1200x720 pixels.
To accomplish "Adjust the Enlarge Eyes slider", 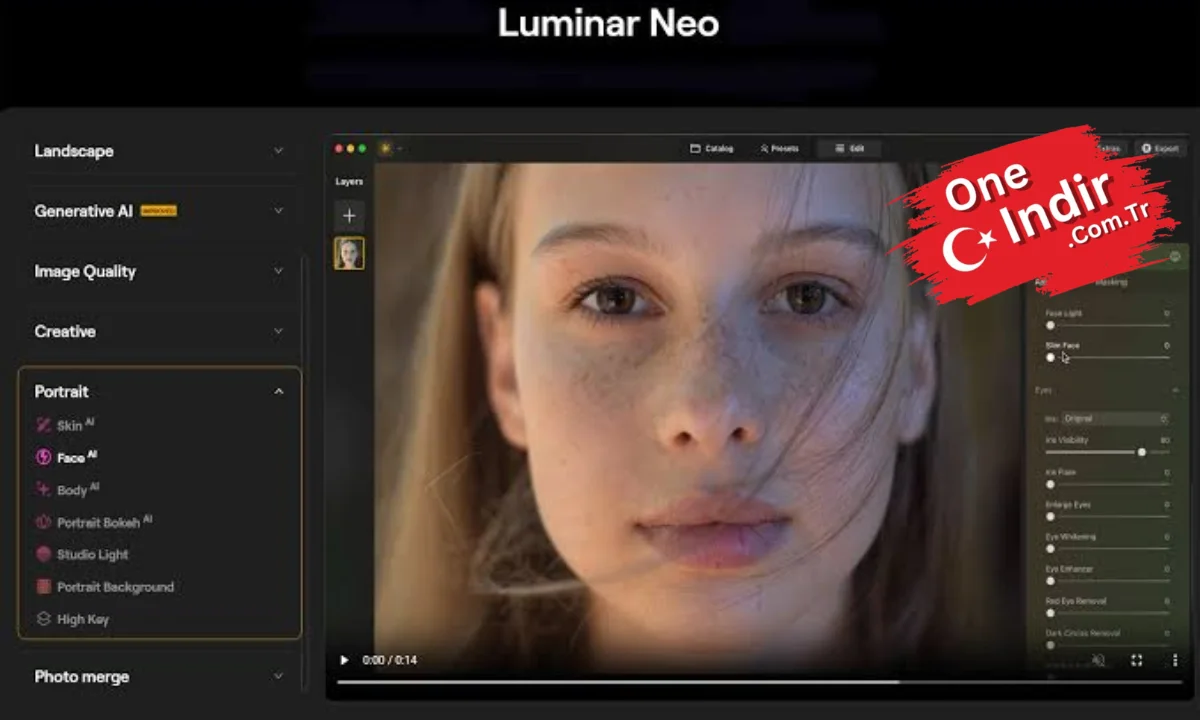I will click(x=1108, y=517).
